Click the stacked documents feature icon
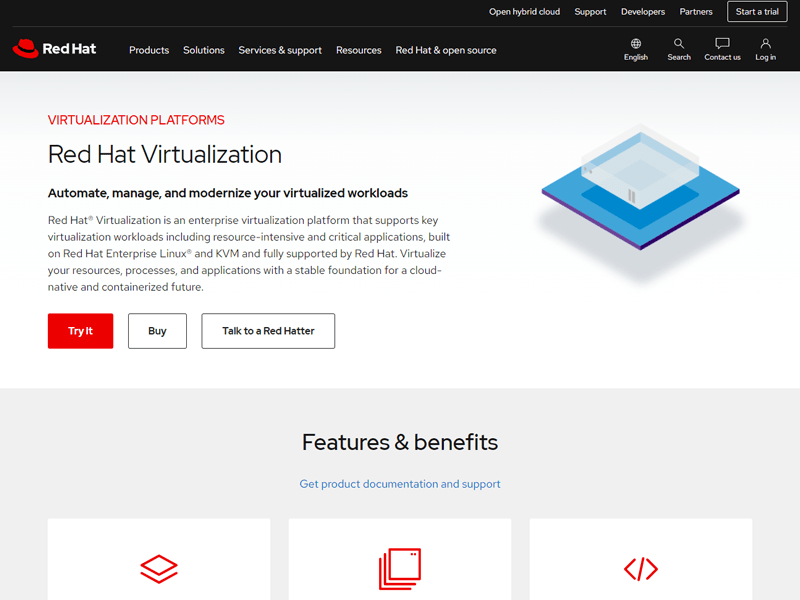The image size is (800, 600). tap(400, 567)
